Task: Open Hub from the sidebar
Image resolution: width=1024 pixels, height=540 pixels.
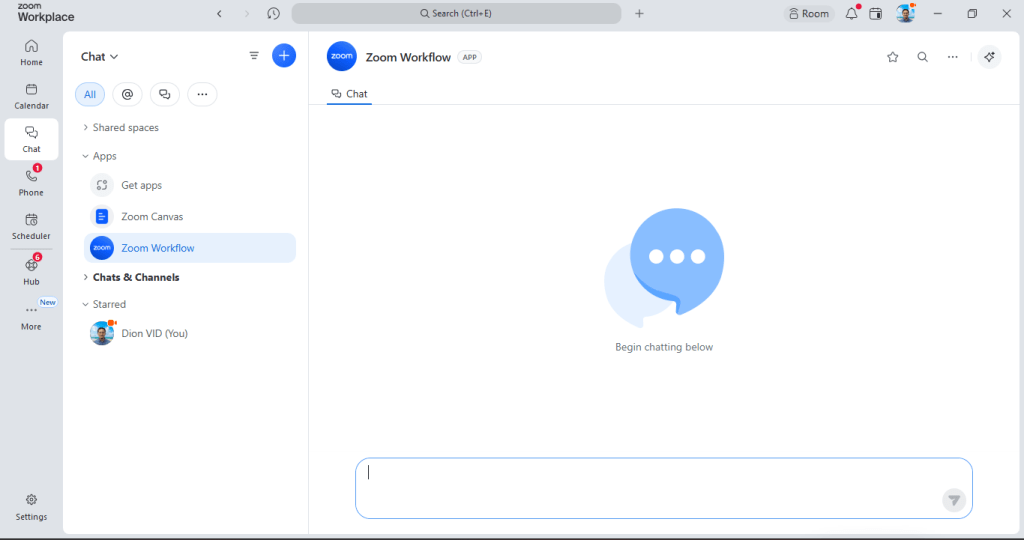Action: click(x=31, y=271)
